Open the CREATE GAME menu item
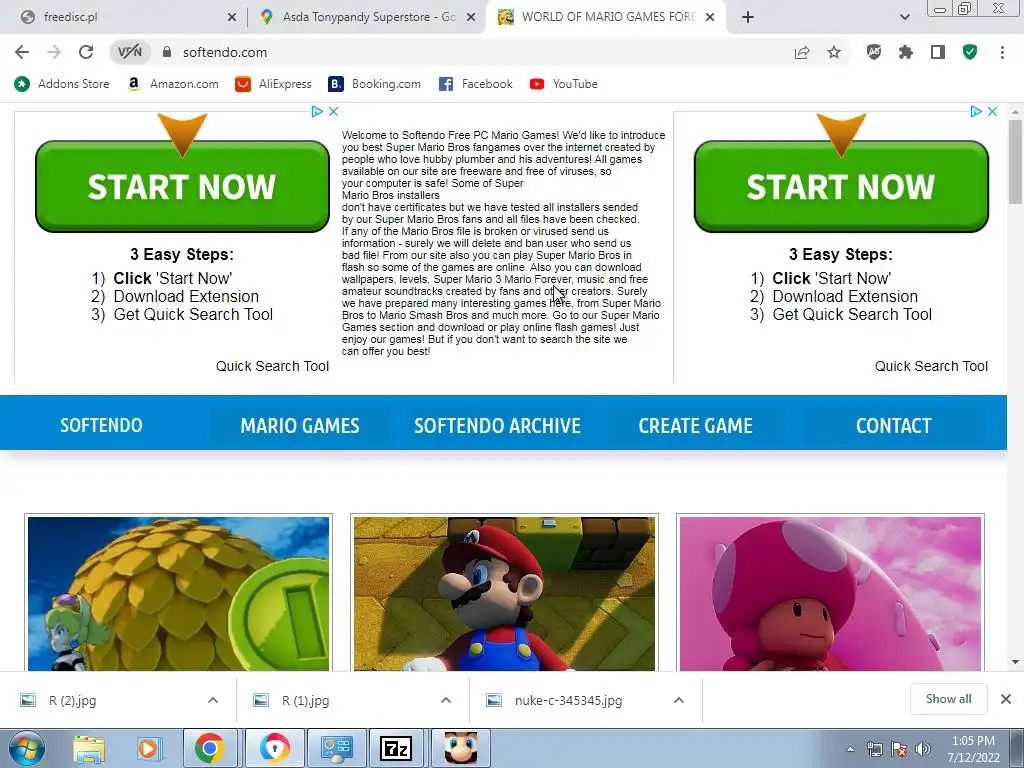The image size is (1024, 768). 696,426
